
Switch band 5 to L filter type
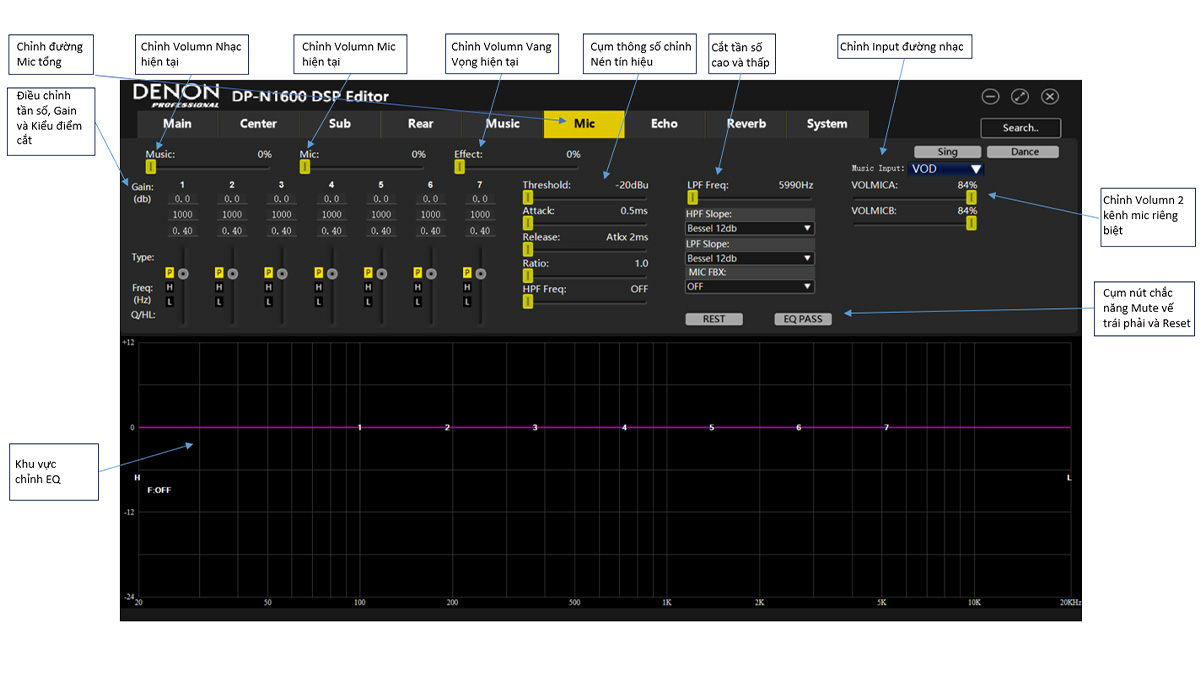368,302
